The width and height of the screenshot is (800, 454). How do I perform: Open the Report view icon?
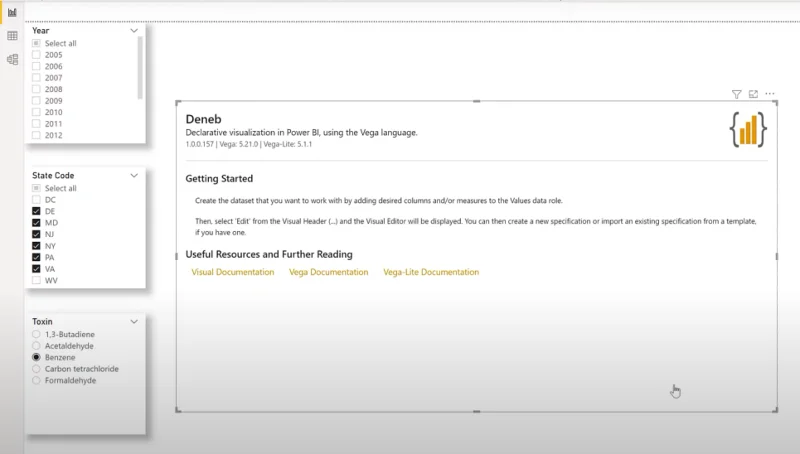point(12,12)
